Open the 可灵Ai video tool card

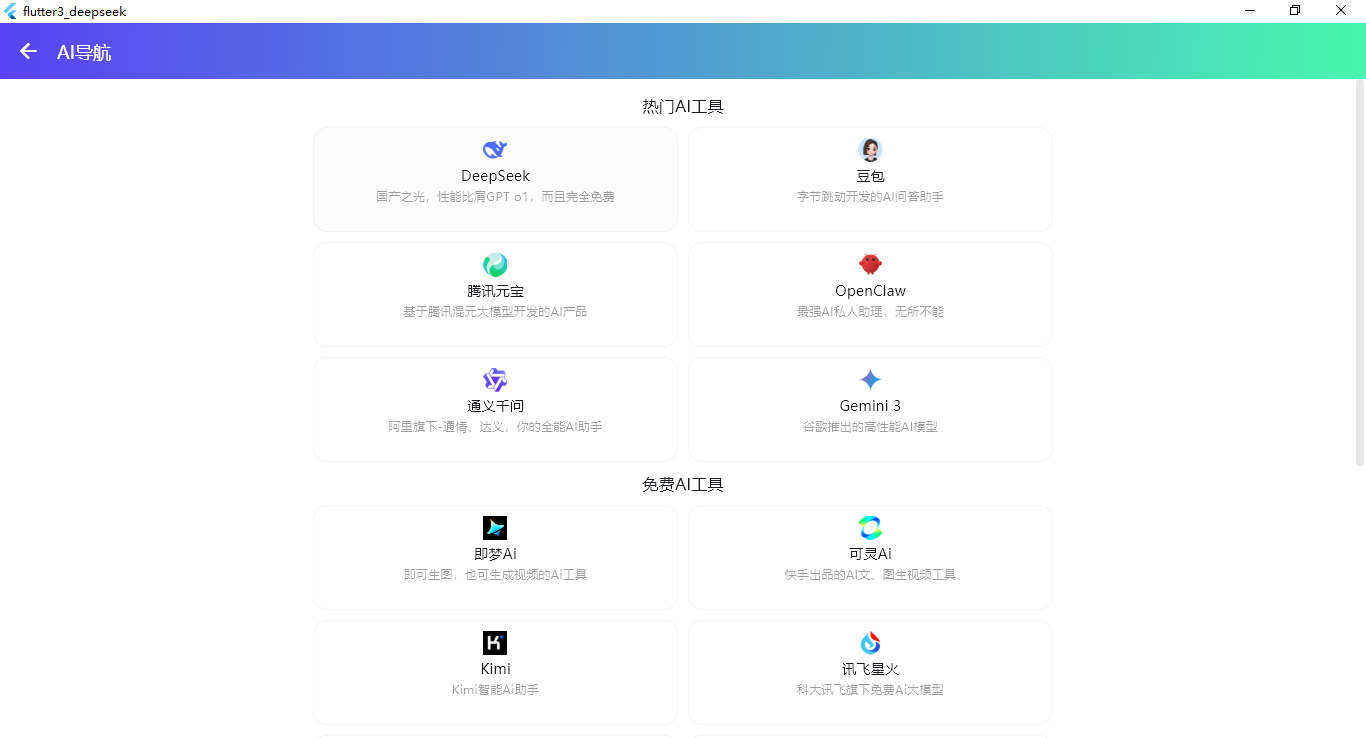coord(870,557)
